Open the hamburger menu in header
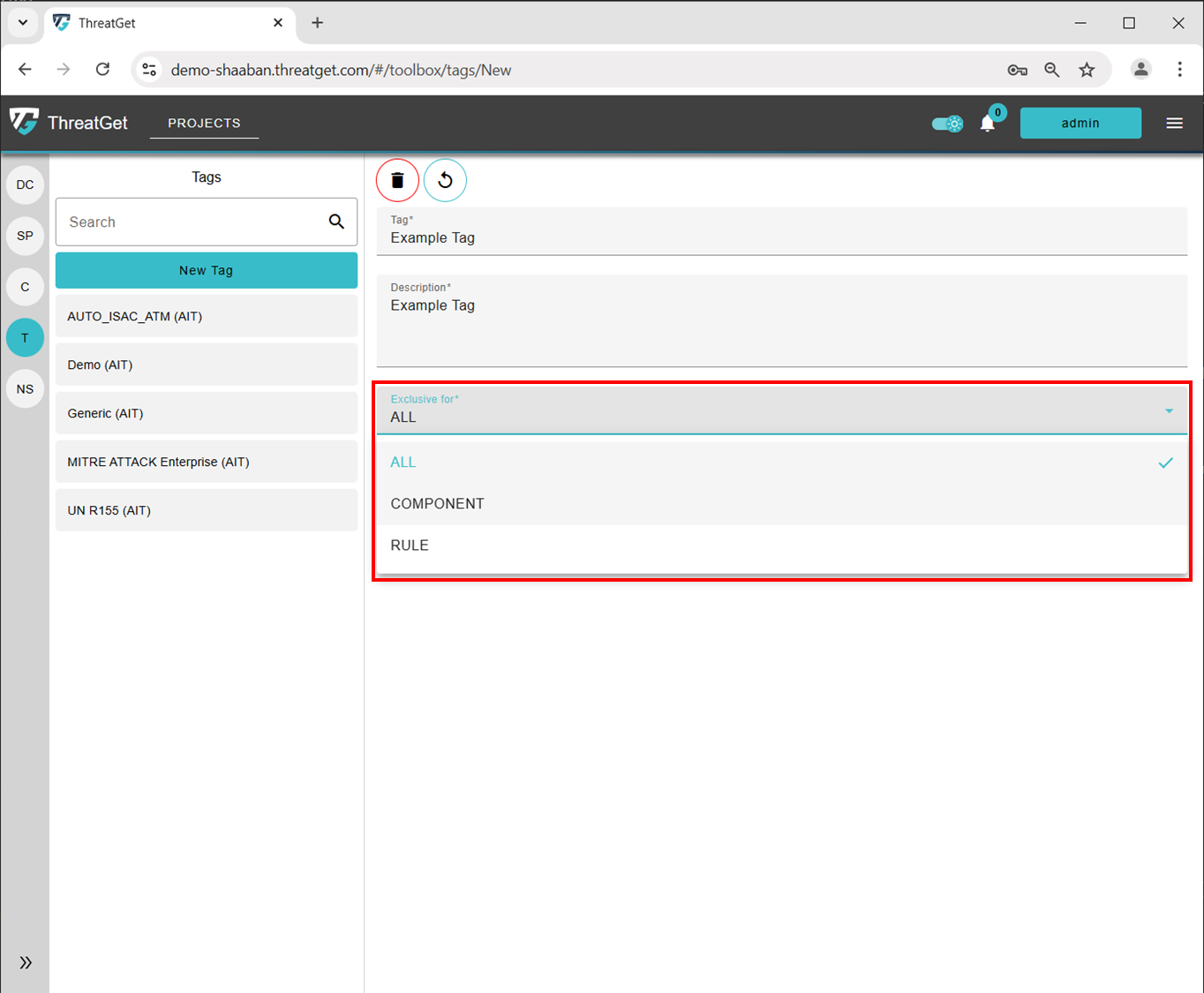Screen dimensions: 1204x993 [x=1174, y=124]
